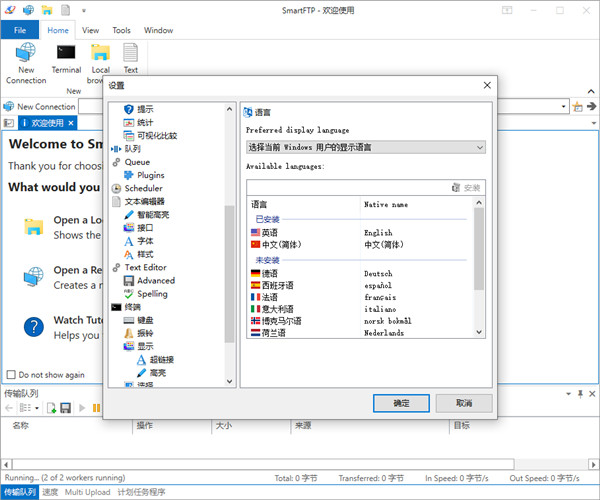Open the preferred display language dropdown

(x=365, y=147)
